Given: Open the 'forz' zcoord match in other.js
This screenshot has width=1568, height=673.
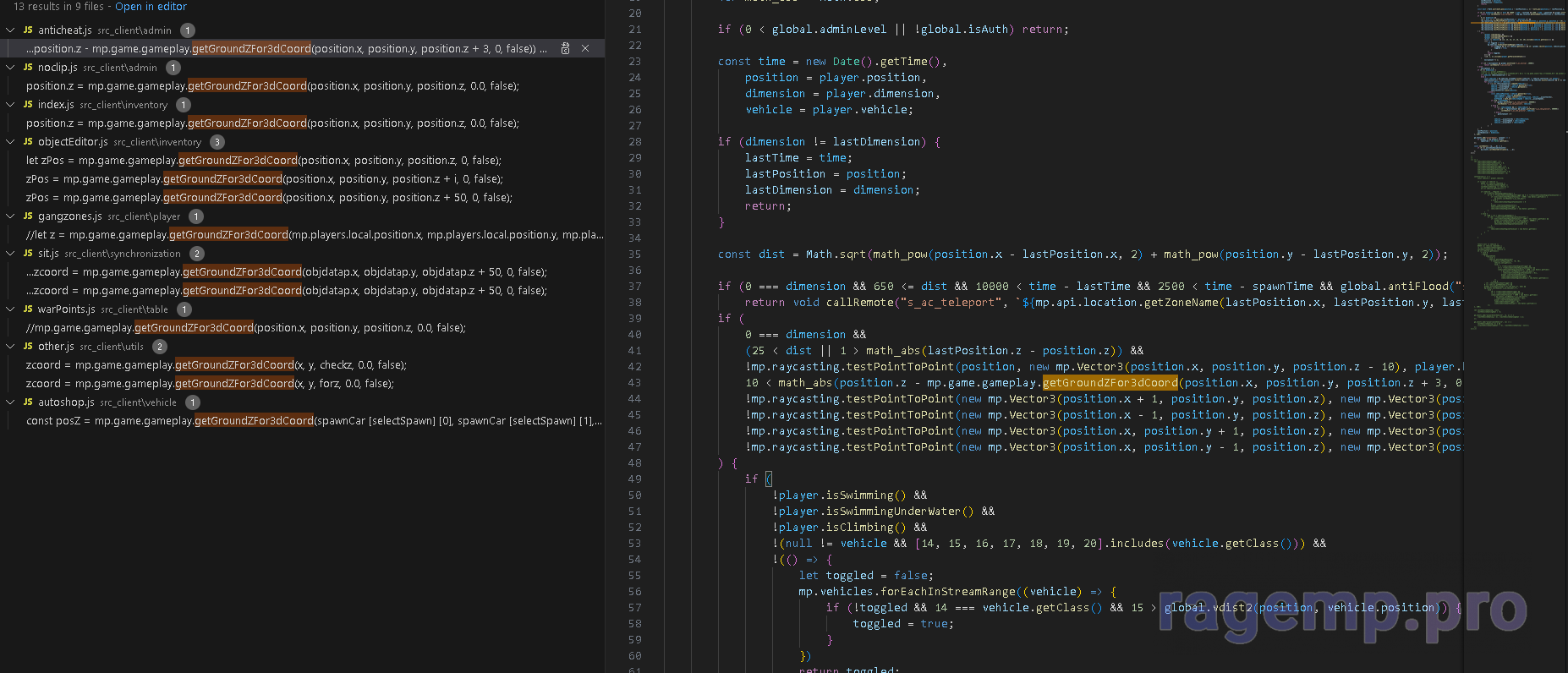Looking at the screenshot, I should (x=210, y=383).
